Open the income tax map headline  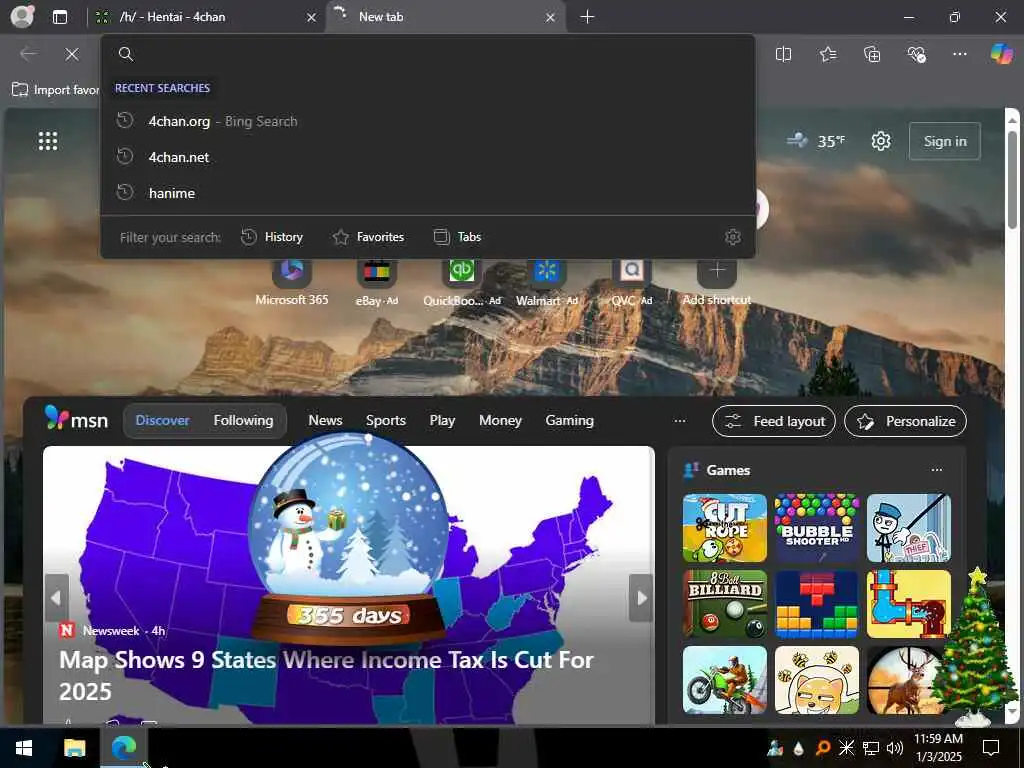coord(327,675)
